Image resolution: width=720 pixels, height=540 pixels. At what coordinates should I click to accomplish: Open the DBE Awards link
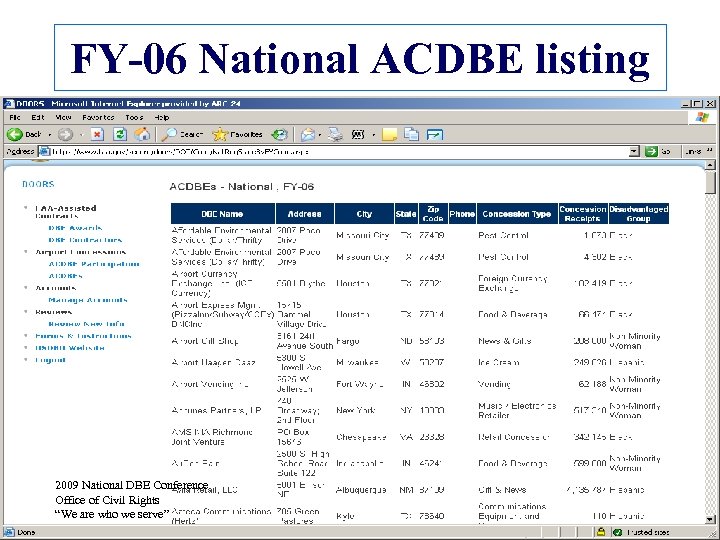click(75, 228)
